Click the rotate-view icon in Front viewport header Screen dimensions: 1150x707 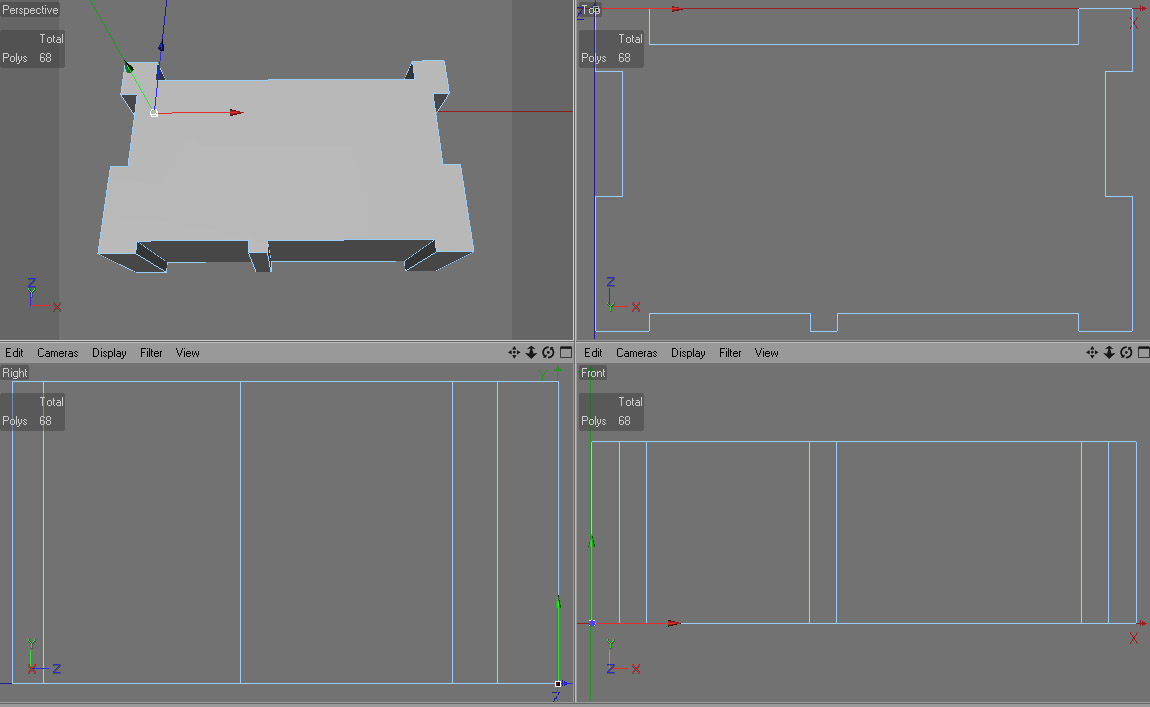click(x=1127, y=353)
